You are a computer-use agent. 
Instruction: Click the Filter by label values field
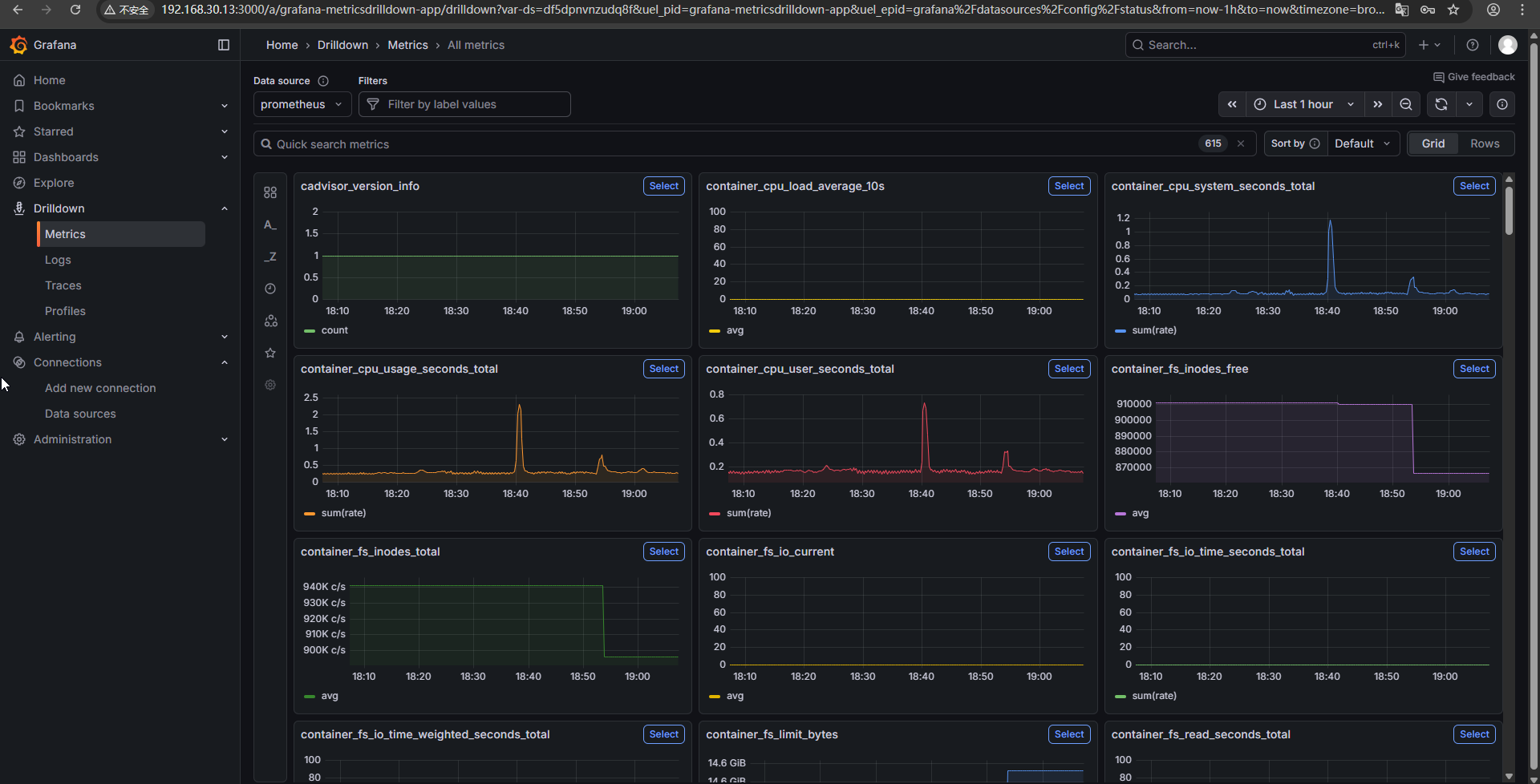click(x=464, y=104)
